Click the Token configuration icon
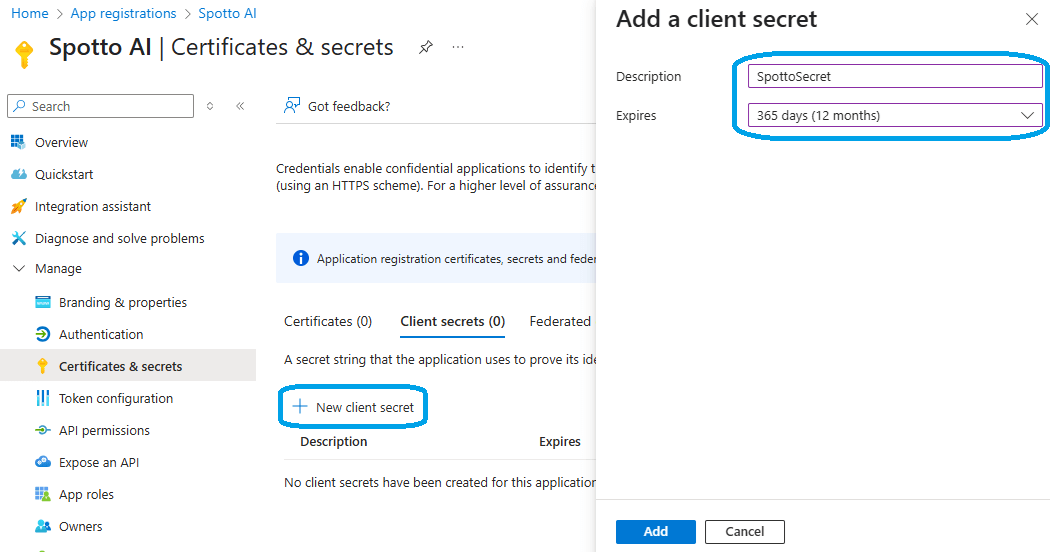The width and height of the screenshot is (1050, 552). pos(42,398)
